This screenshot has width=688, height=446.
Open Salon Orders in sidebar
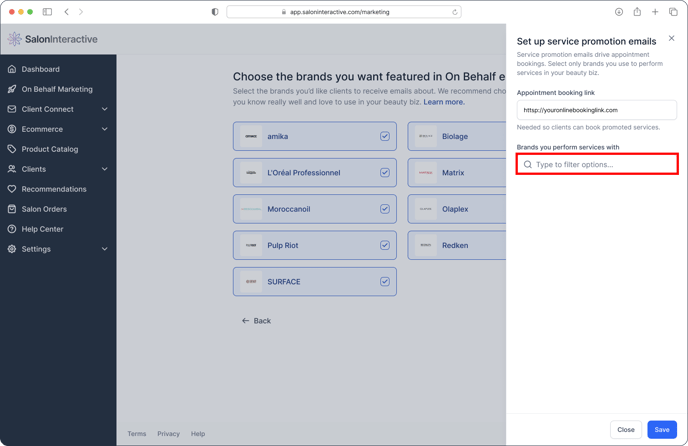point(44,209)
